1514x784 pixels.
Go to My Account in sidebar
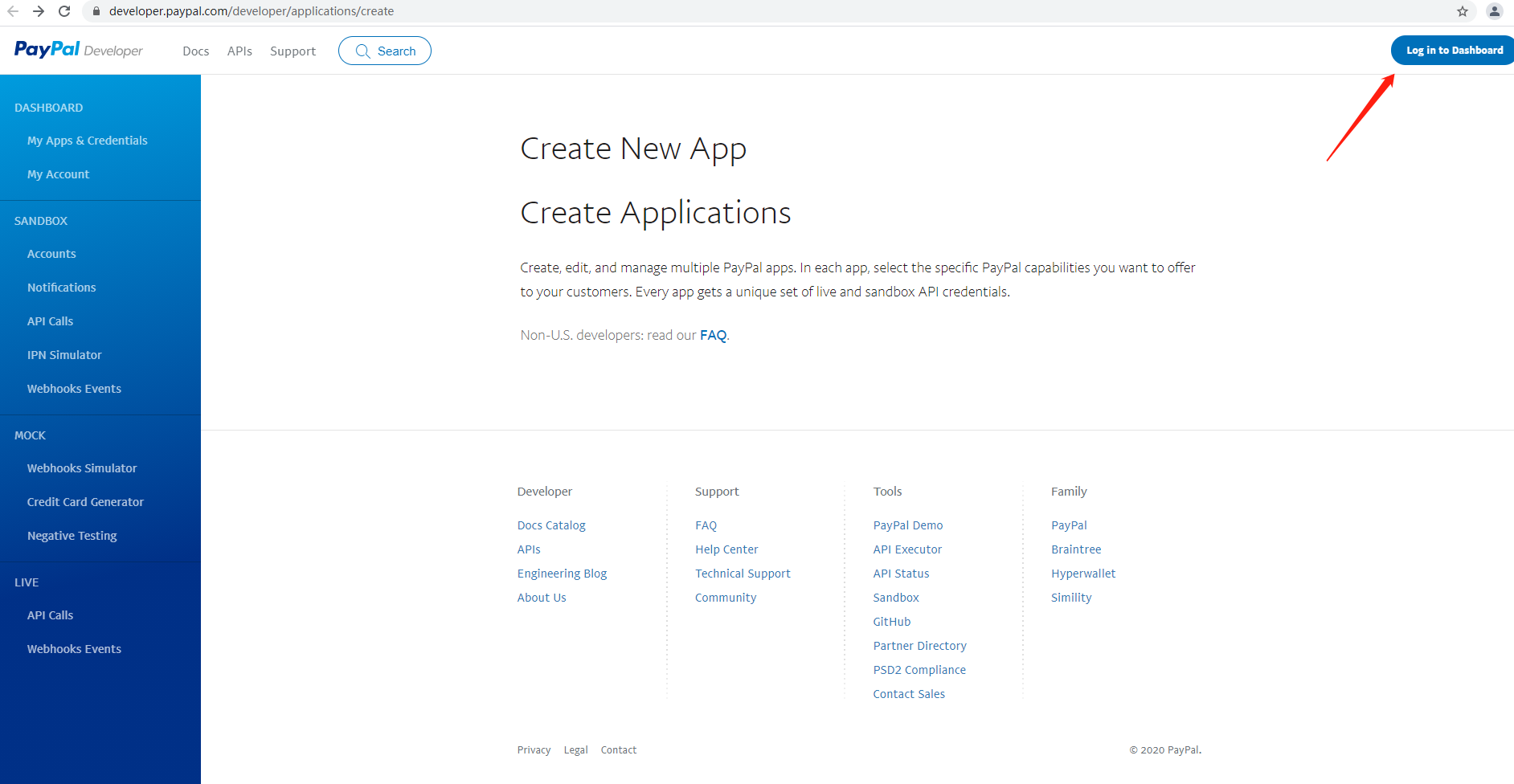(59, 174)
